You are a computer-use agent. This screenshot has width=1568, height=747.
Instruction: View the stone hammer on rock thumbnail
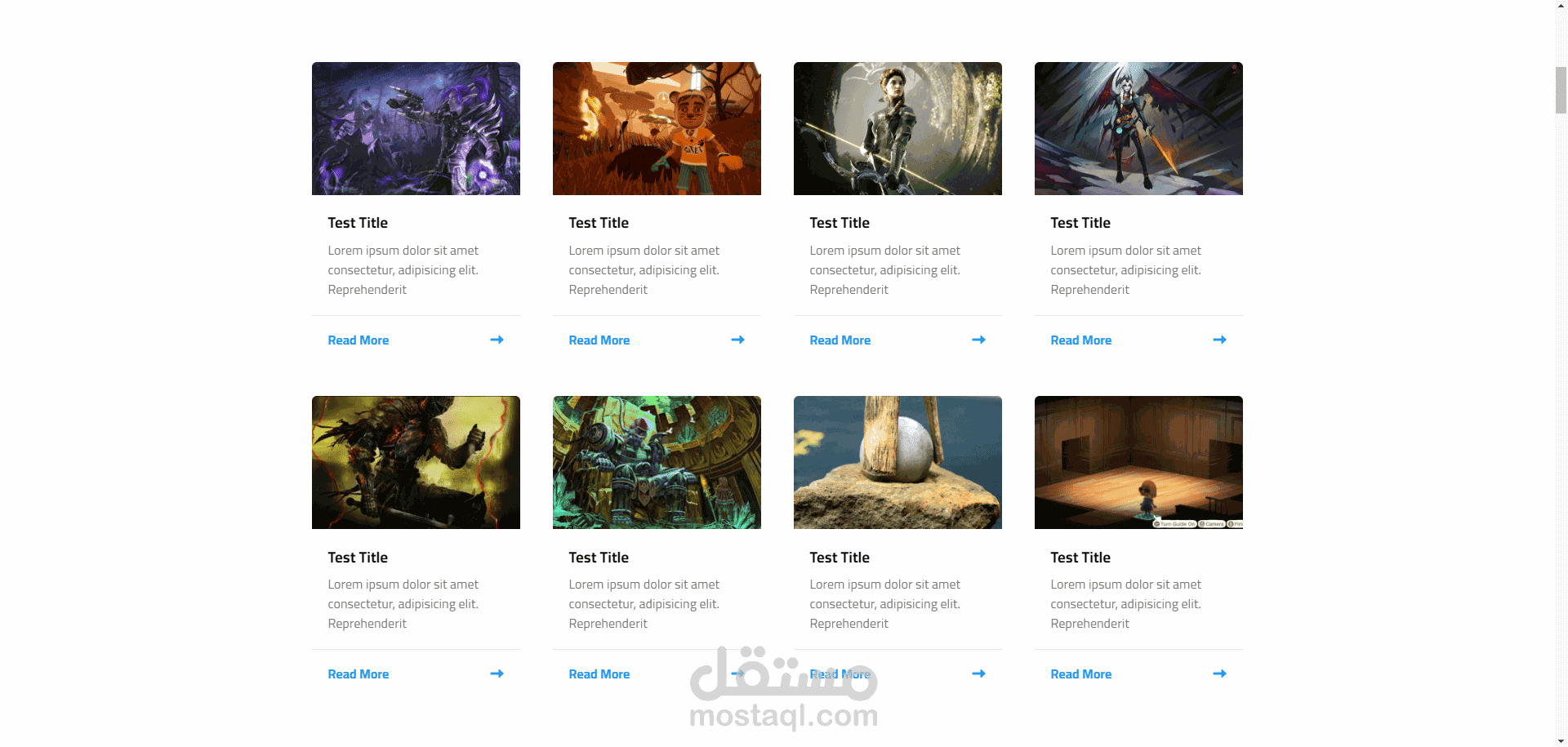pos(898,462)
